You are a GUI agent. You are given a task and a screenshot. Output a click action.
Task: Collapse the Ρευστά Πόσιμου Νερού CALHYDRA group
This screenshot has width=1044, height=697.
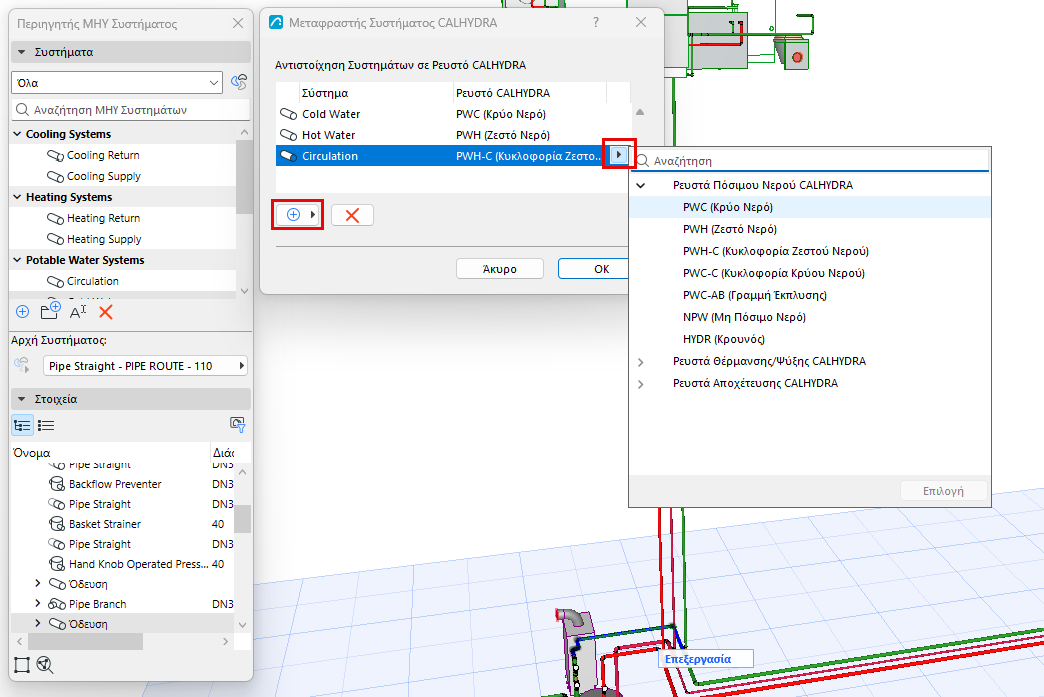tap(641, 185)
